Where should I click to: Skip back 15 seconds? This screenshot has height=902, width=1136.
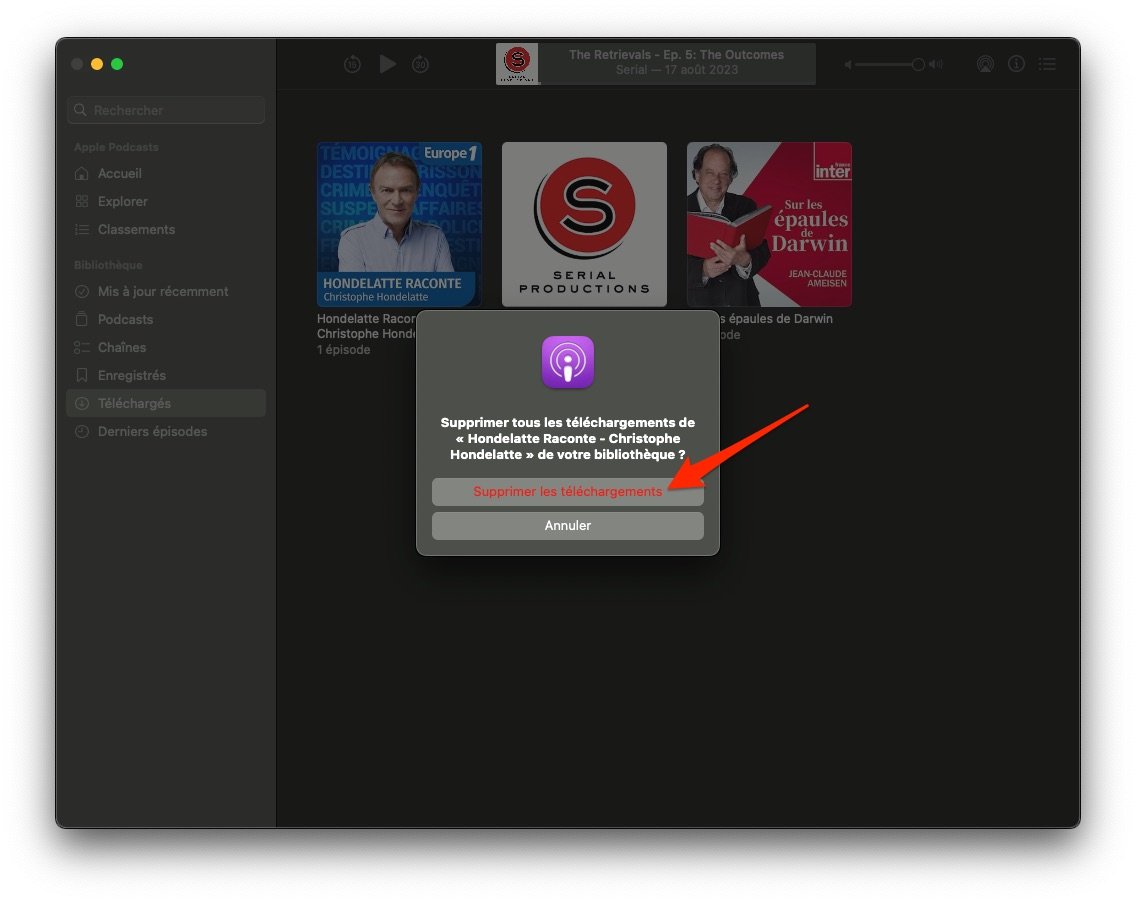(x=352, y=64)
